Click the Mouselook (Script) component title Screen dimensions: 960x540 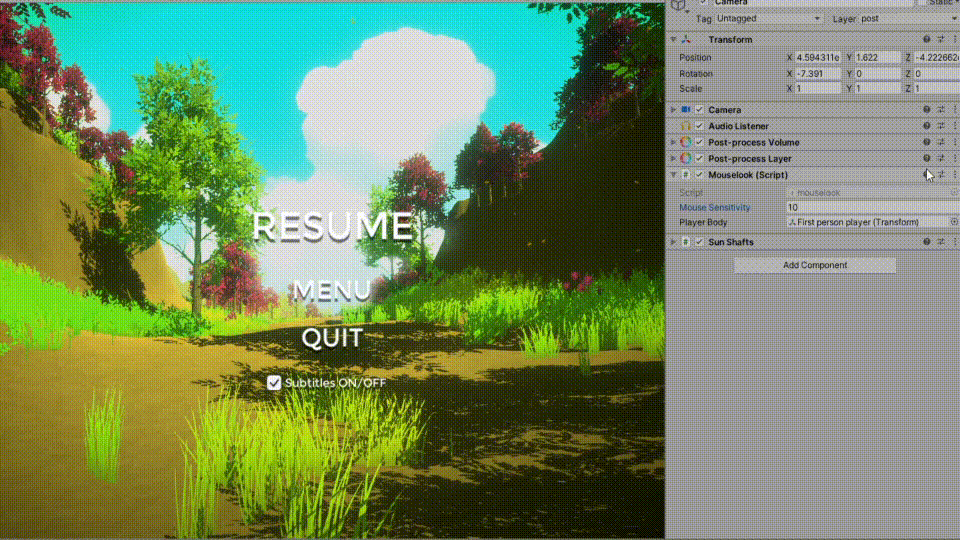748,174
